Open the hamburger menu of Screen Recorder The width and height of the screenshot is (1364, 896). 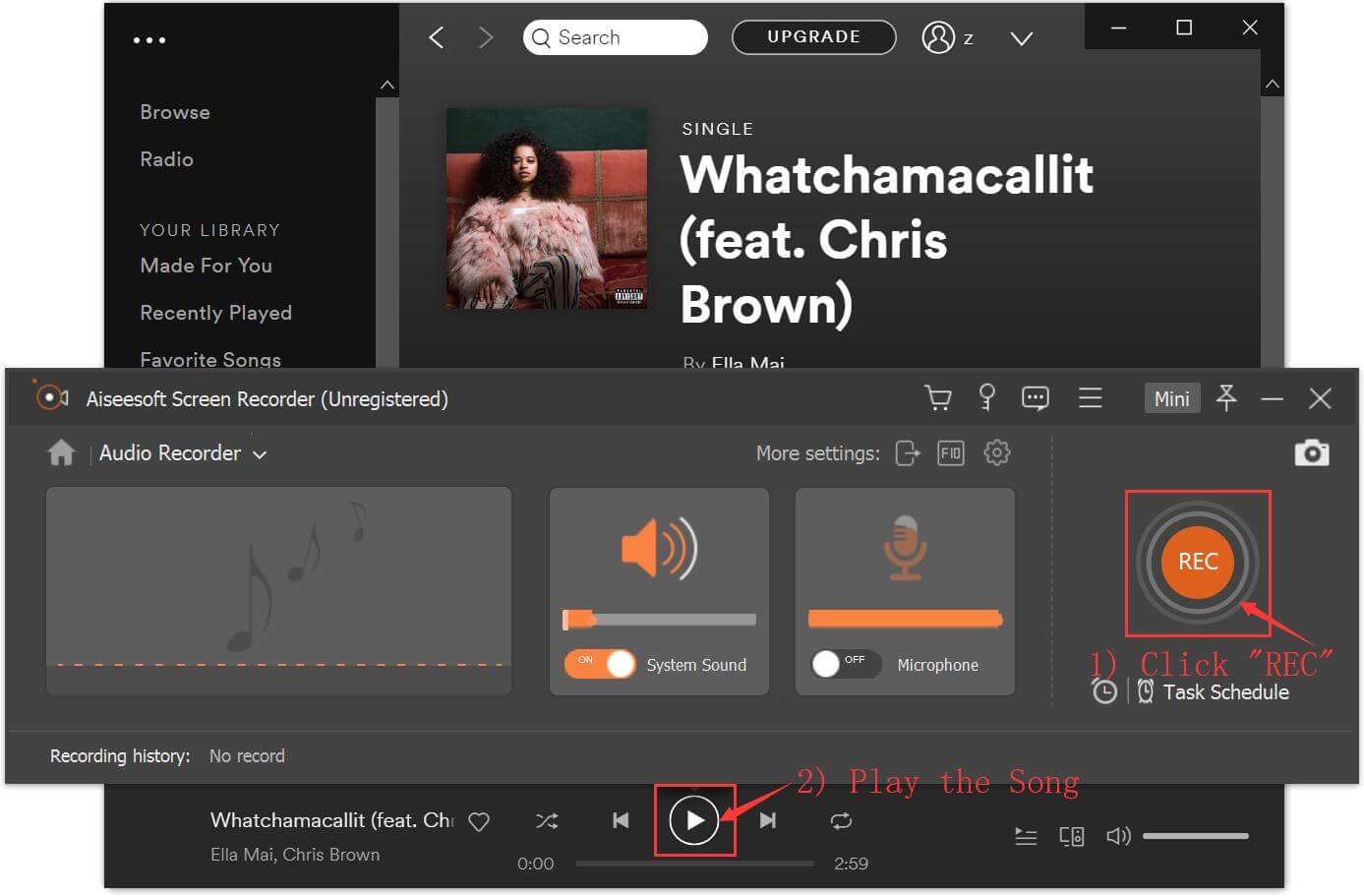(1090, 398)
